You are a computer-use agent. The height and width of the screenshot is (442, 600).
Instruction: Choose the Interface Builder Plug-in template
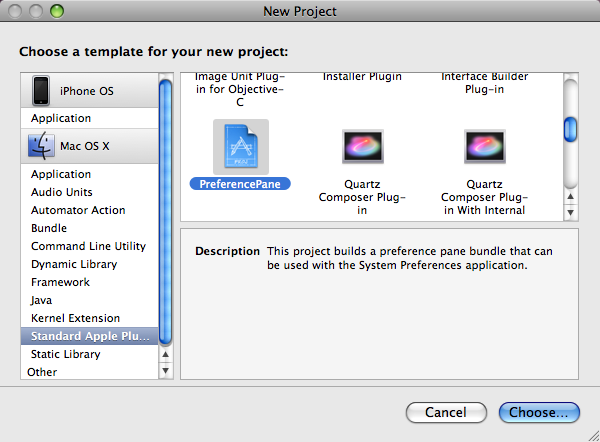(x=484, y=82)
